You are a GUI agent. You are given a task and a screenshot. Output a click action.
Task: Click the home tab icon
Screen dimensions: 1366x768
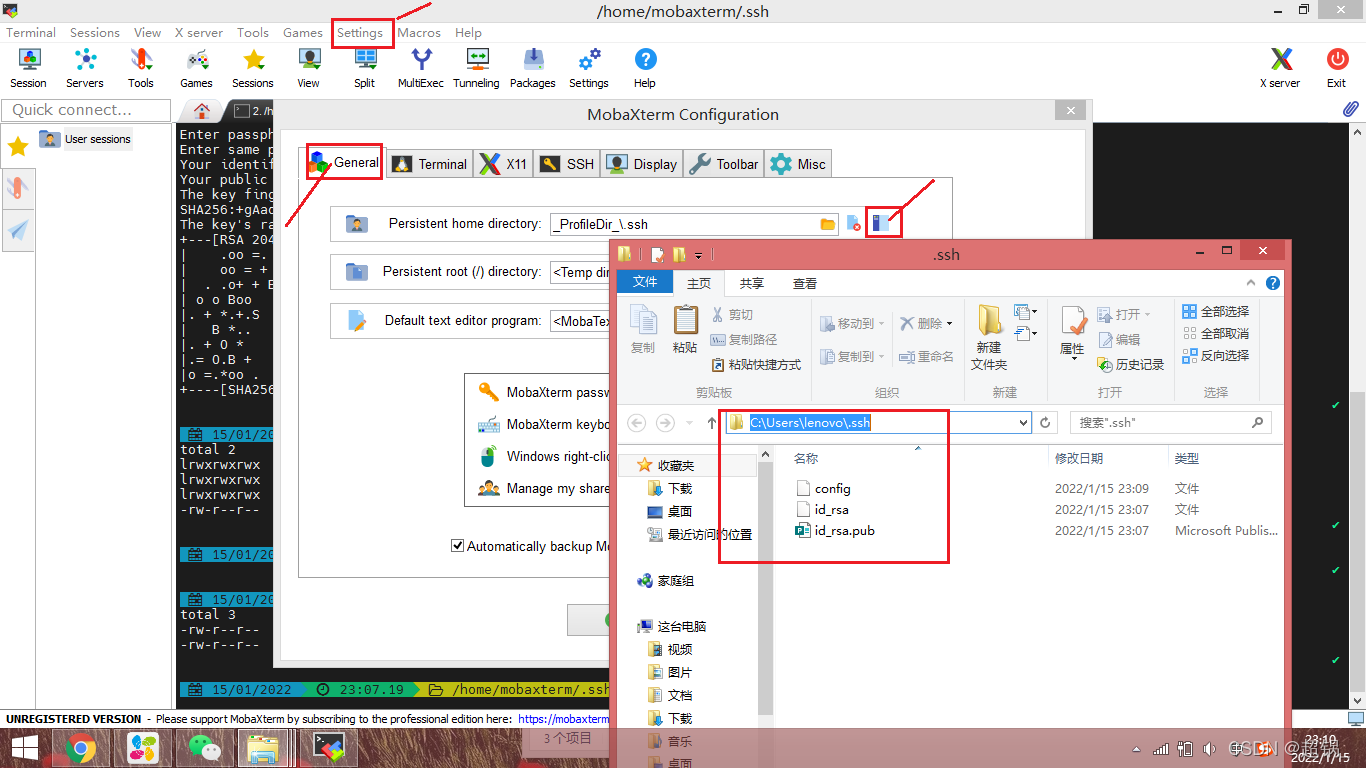pos(202,110)
